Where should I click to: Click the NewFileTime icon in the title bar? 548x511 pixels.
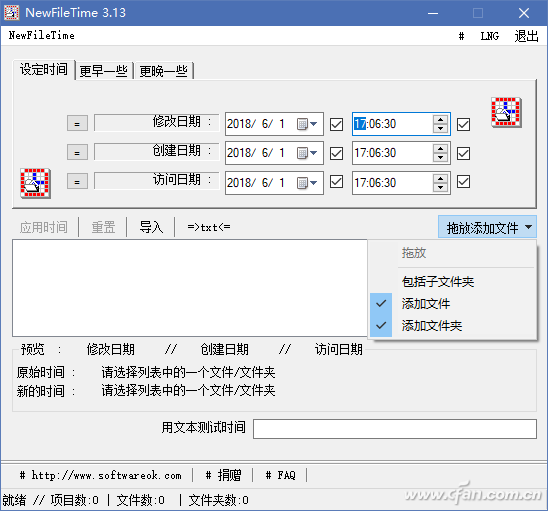(11, 13)
